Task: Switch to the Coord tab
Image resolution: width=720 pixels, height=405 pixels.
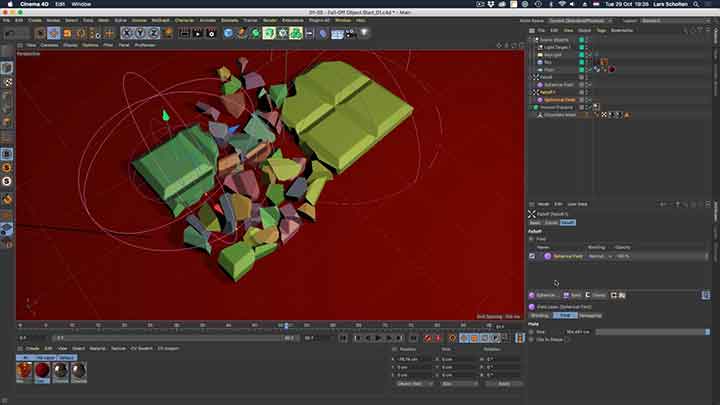Action: [x=551, y=223]
